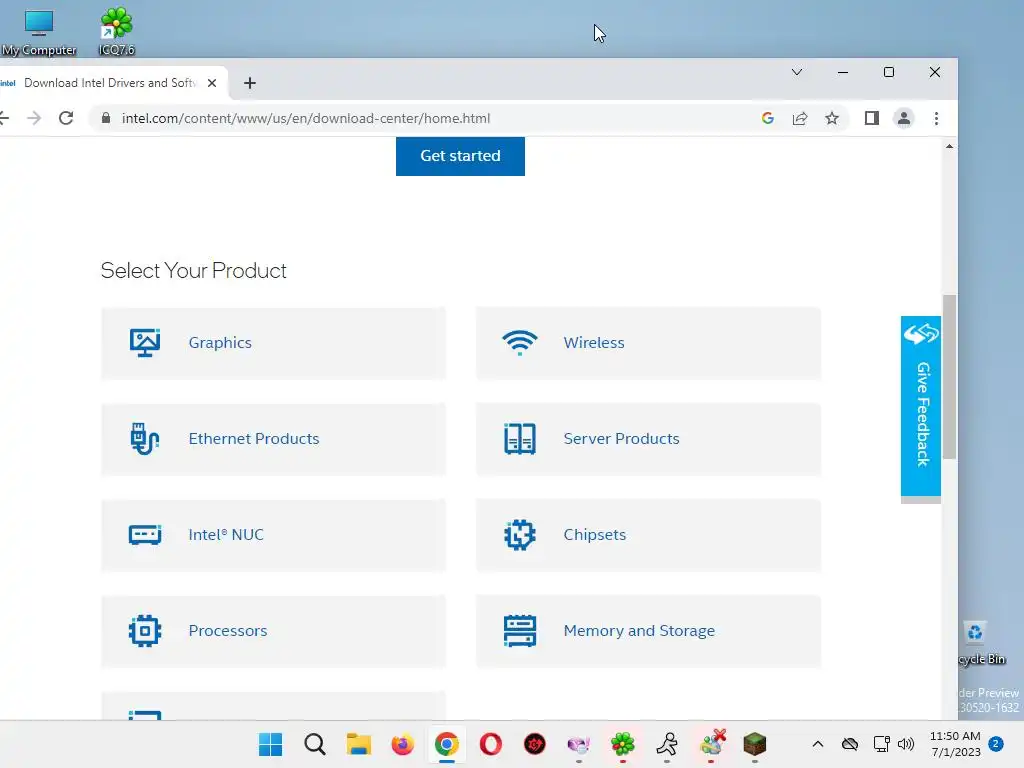Viewport: 1024px width, 768px height.
Task: Click the site lock security icon
Action: tap(105, 118)
